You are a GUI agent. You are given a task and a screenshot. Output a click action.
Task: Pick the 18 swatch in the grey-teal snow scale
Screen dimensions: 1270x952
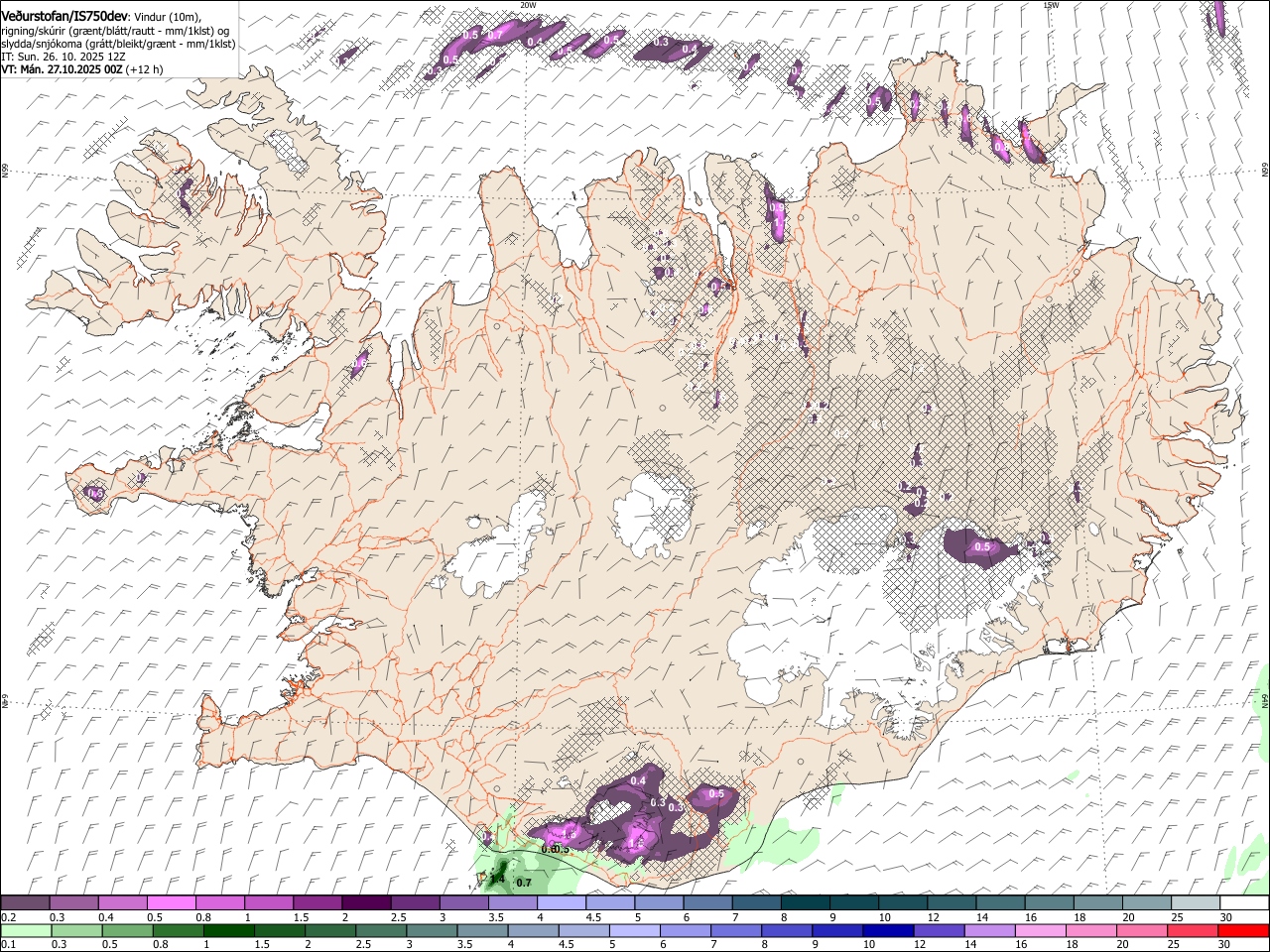1097,902
